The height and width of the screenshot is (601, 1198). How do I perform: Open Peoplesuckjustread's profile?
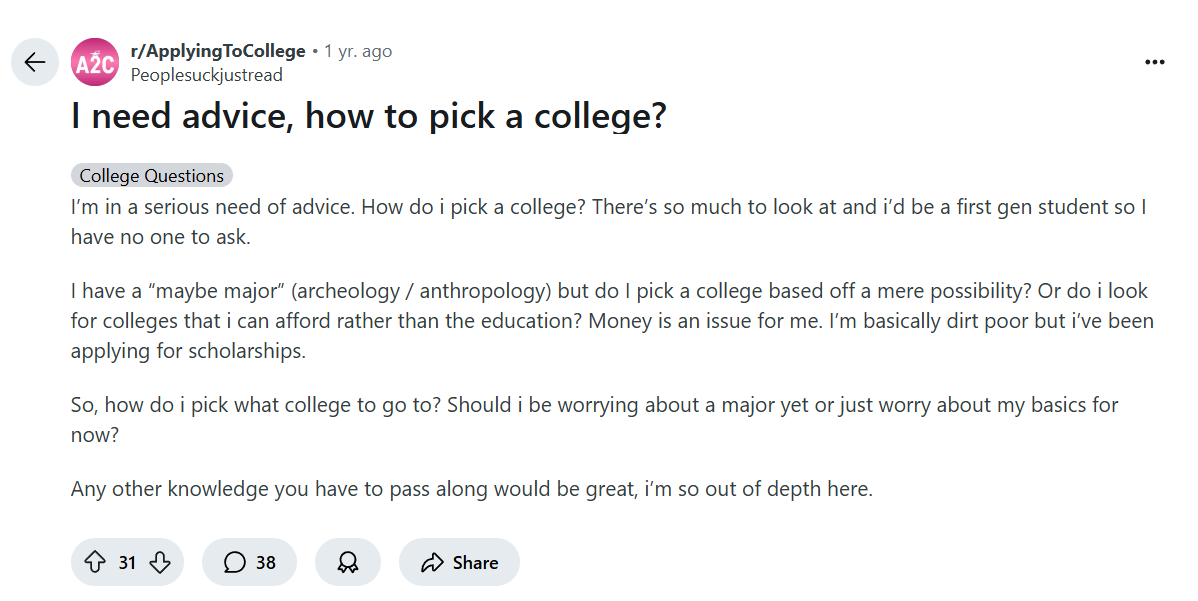point(205,75)
